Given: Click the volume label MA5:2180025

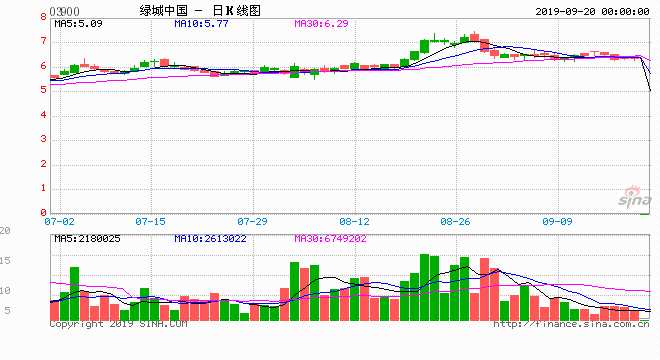Looking at the screenshot, I should (x=87, y=239).
